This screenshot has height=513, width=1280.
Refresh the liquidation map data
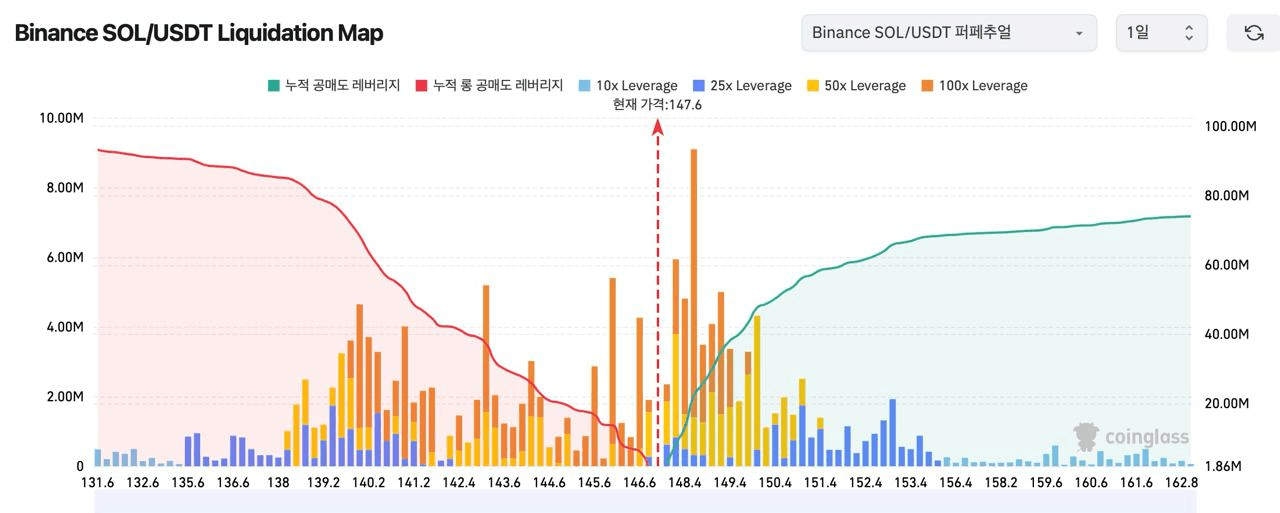(1253, 33)
